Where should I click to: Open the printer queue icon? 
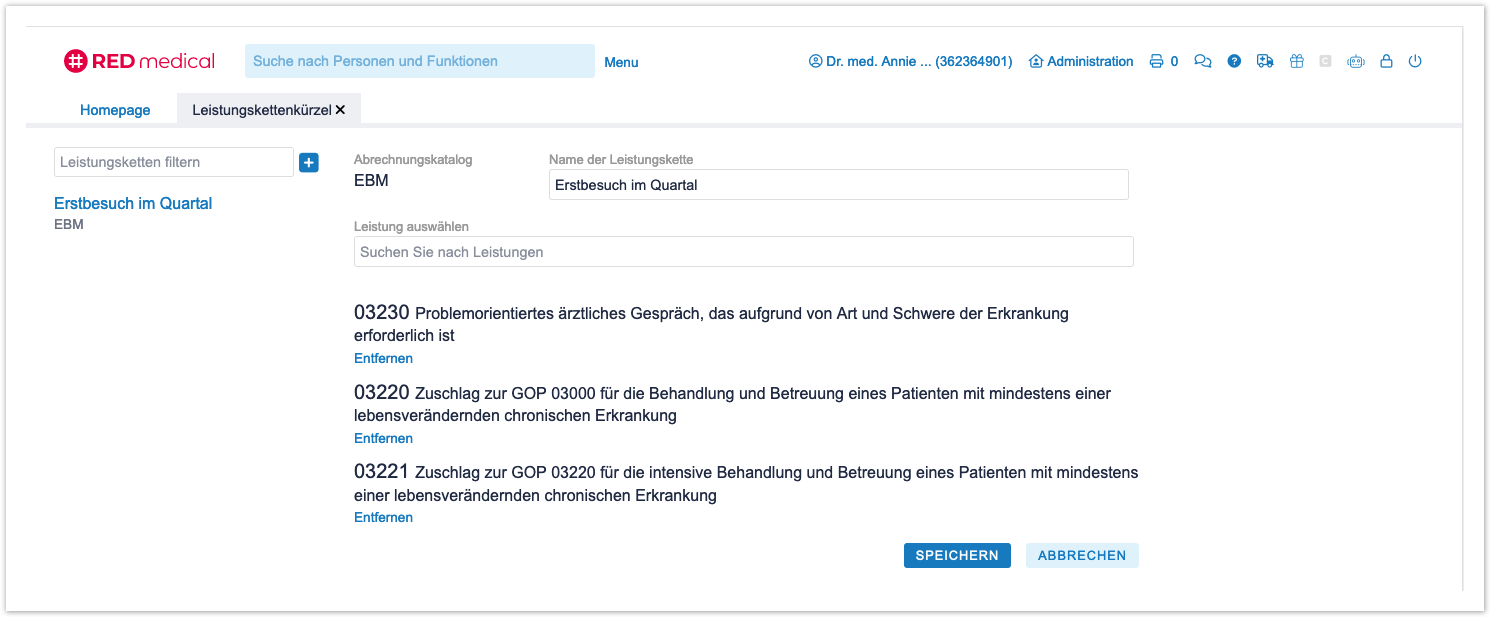(x=1156, y=61)
